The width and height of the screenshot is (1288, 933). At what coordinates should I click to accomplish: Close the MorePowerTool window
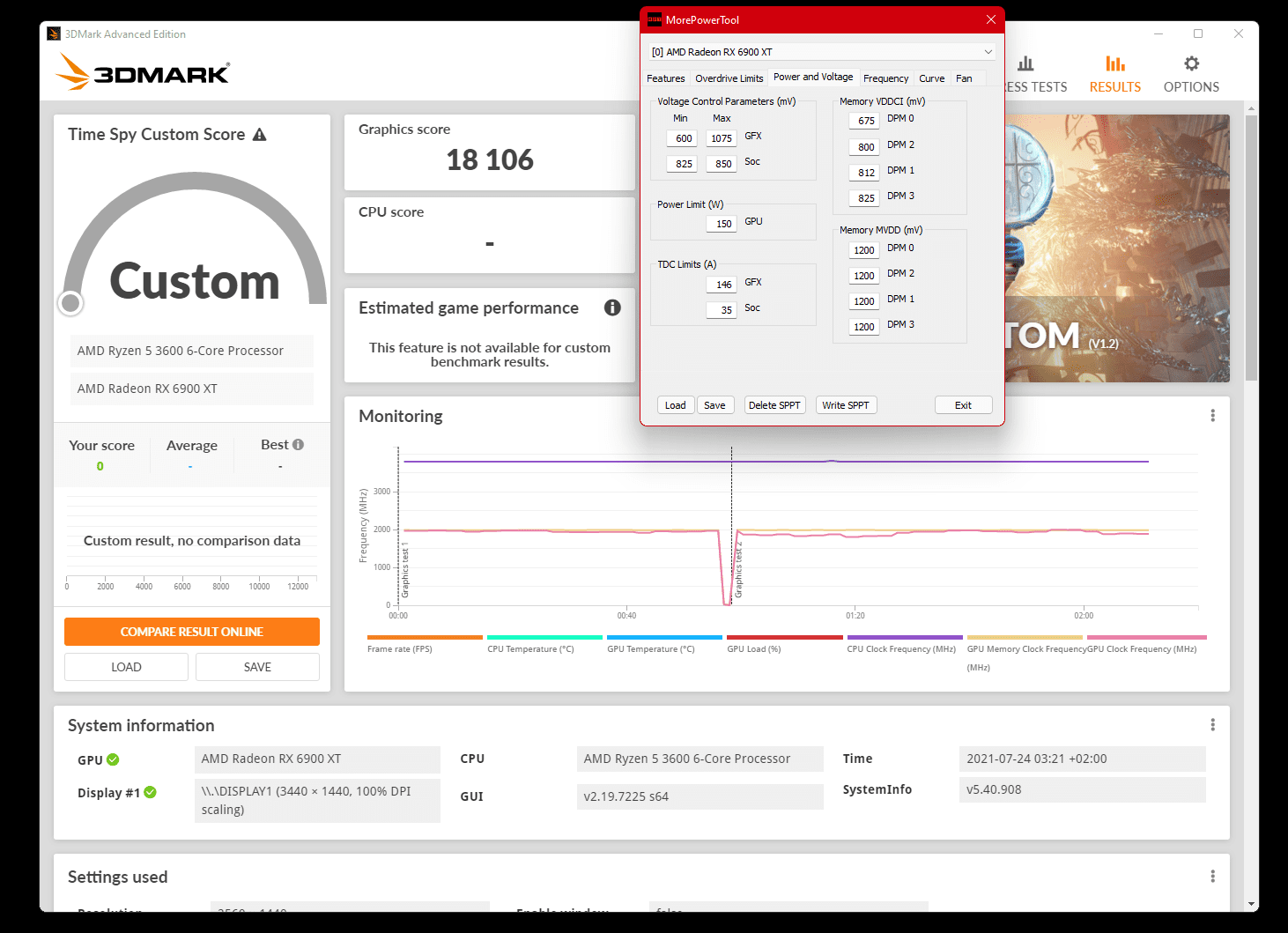tap(991, 19)
